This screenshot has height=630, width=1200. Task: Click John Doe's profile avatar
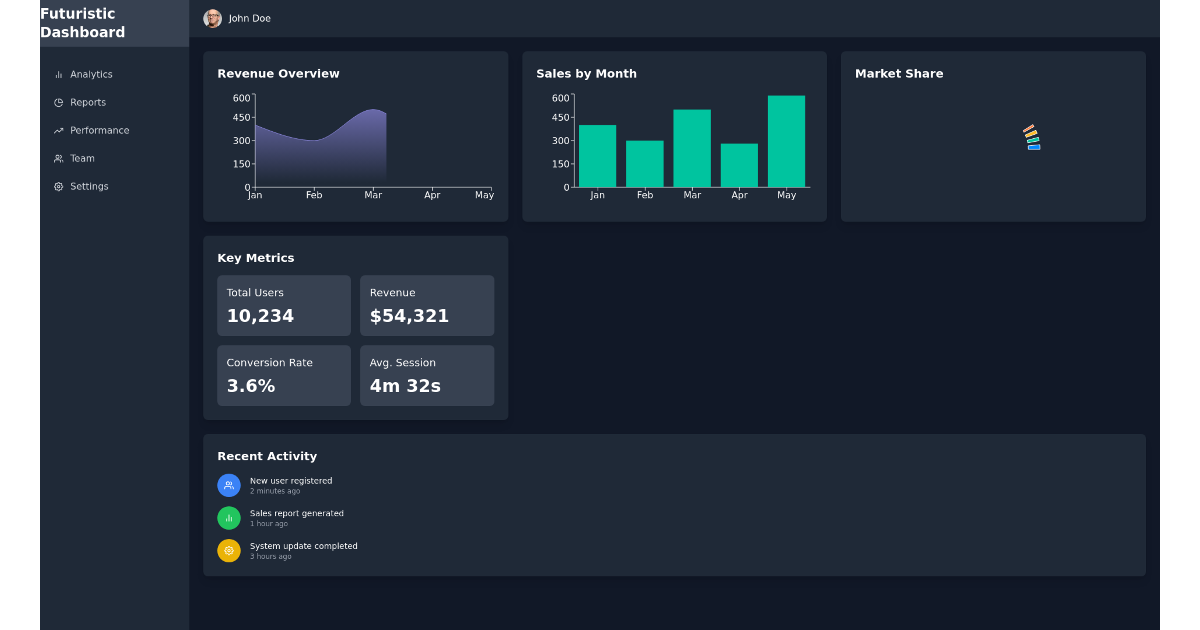pos(212,18)
